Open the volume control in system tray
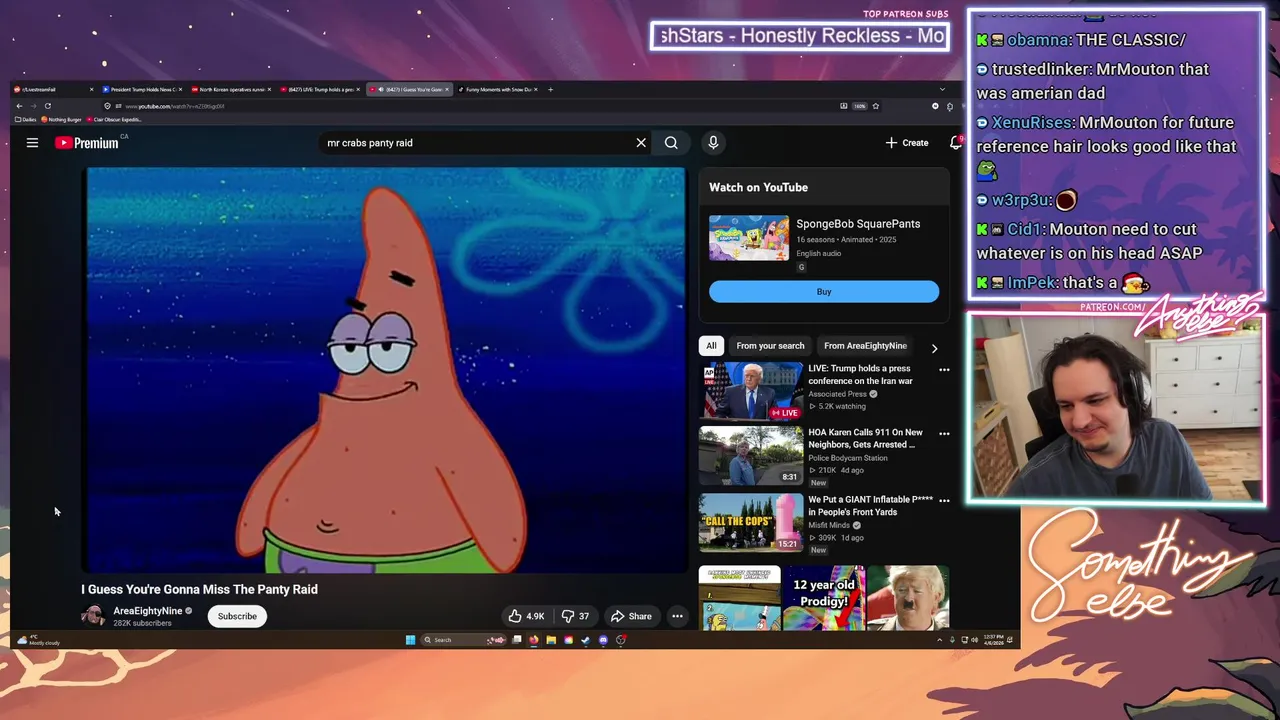Viewport: 1280px width, 720px height. pyautogui.click(x=974, y=640)
